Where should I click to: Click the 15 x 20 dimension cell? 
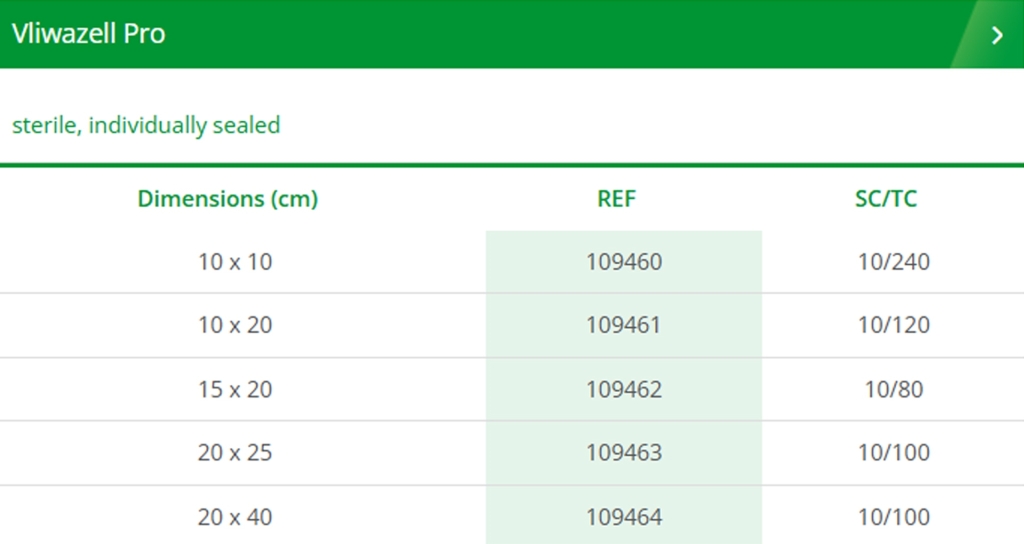[x=235, y=389]
